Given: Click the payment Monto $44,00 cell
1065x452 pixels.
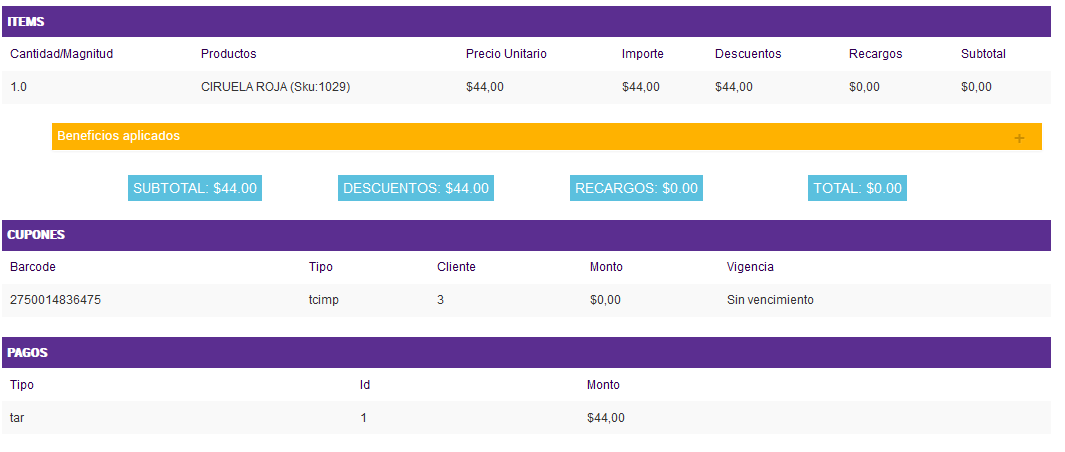Looking at the screenshot, I should (x=606, y=418).
